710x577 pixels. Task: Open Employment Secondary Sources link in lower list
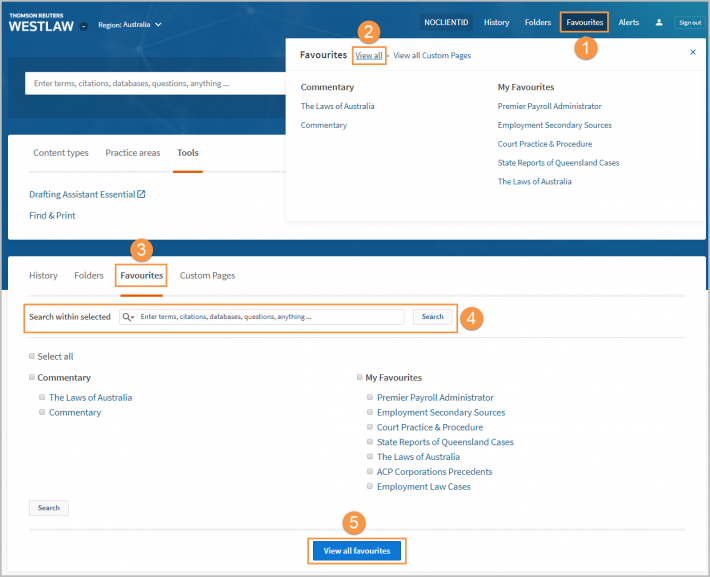click(441, 412)
